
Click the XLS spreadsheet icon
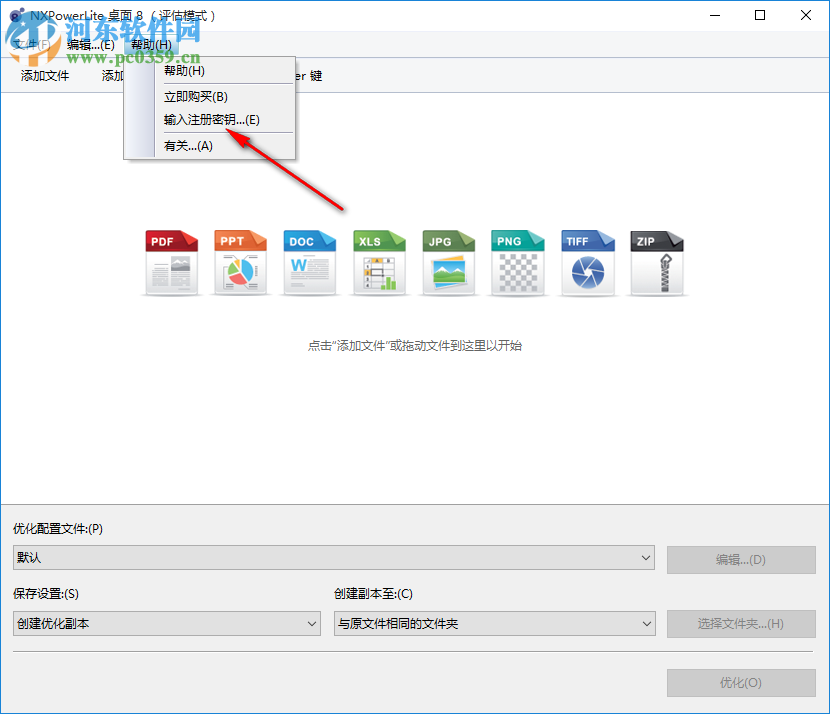click(x=379, y=262)
